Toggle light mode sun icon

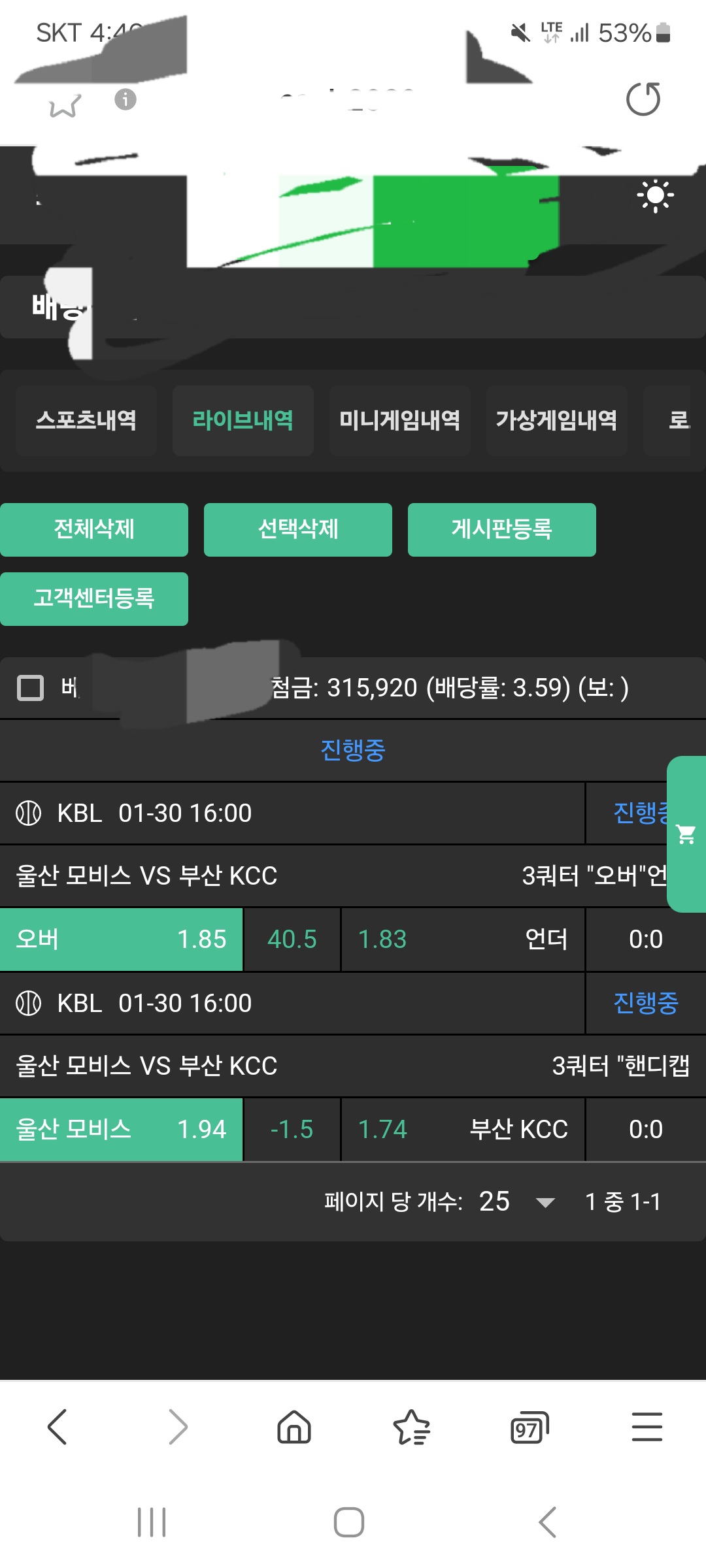click(655, 195)
